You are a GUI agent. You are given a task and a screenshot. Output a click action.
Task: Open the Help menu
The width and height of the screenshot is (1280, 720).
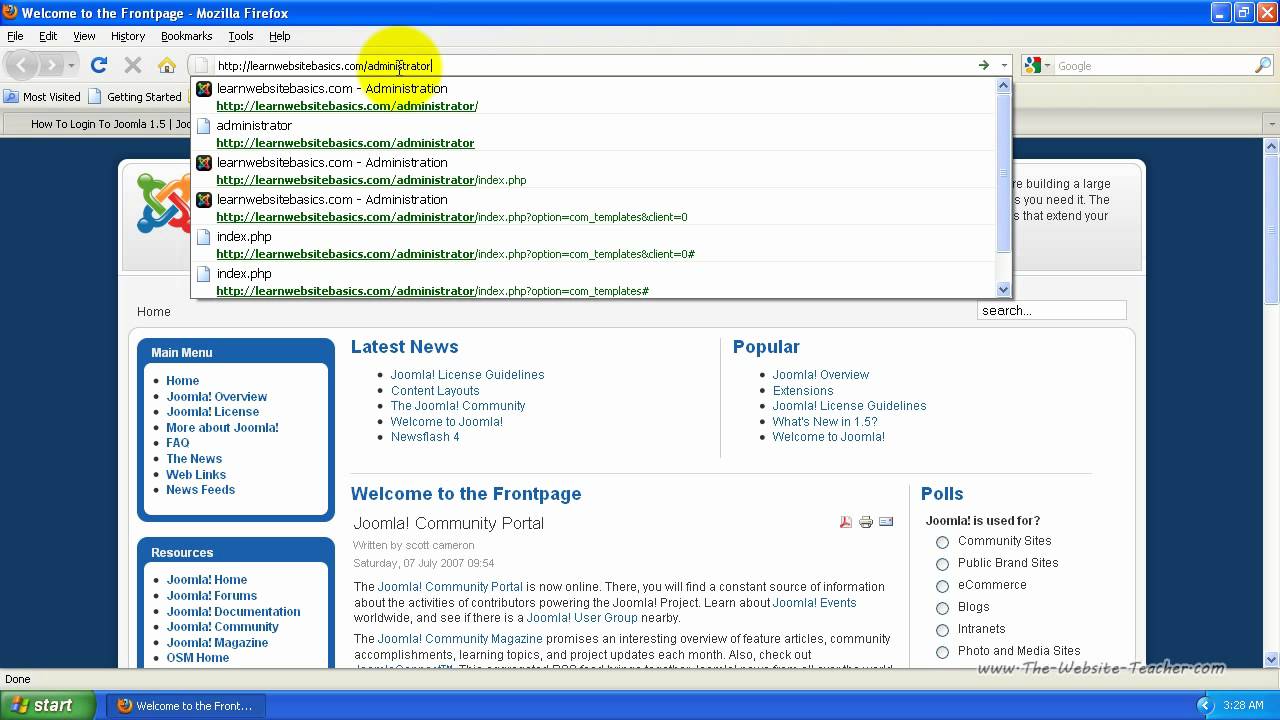click(280, 36)
